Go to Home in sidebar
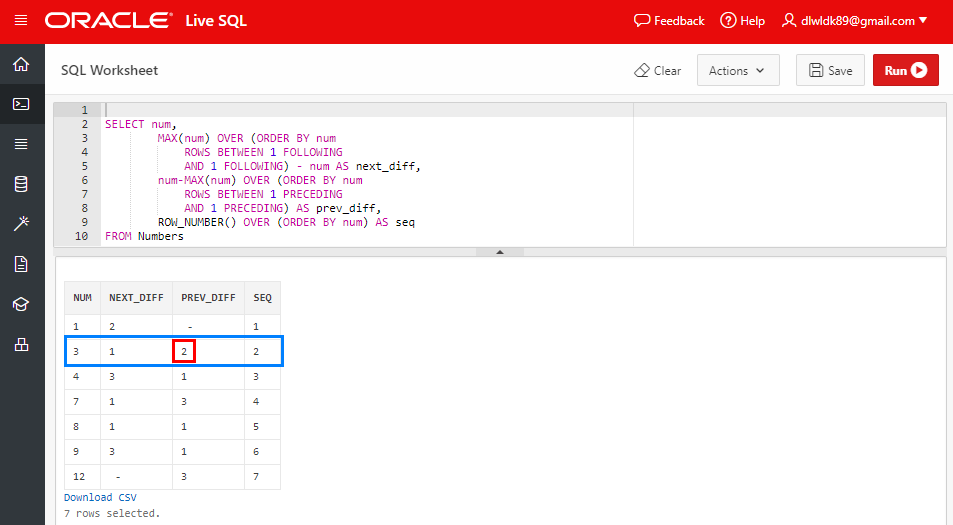This screenshot has height=525, width=953. 21,64
